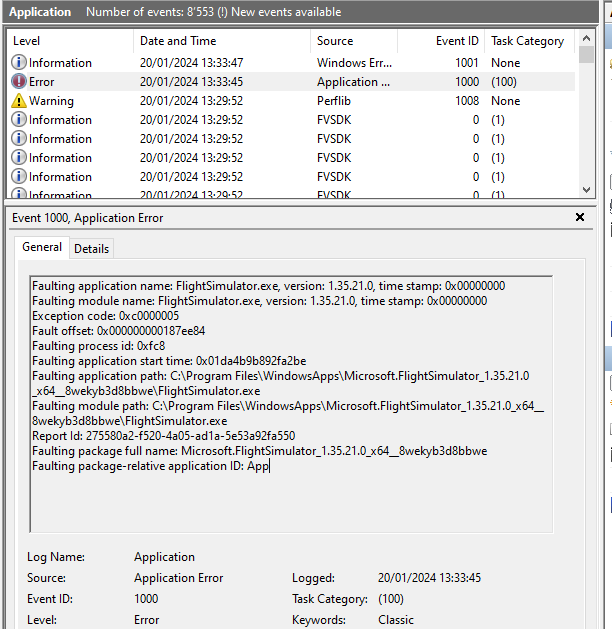Sort by the Event ID column header
Viewport: 612px width, 629px height.
441,41
